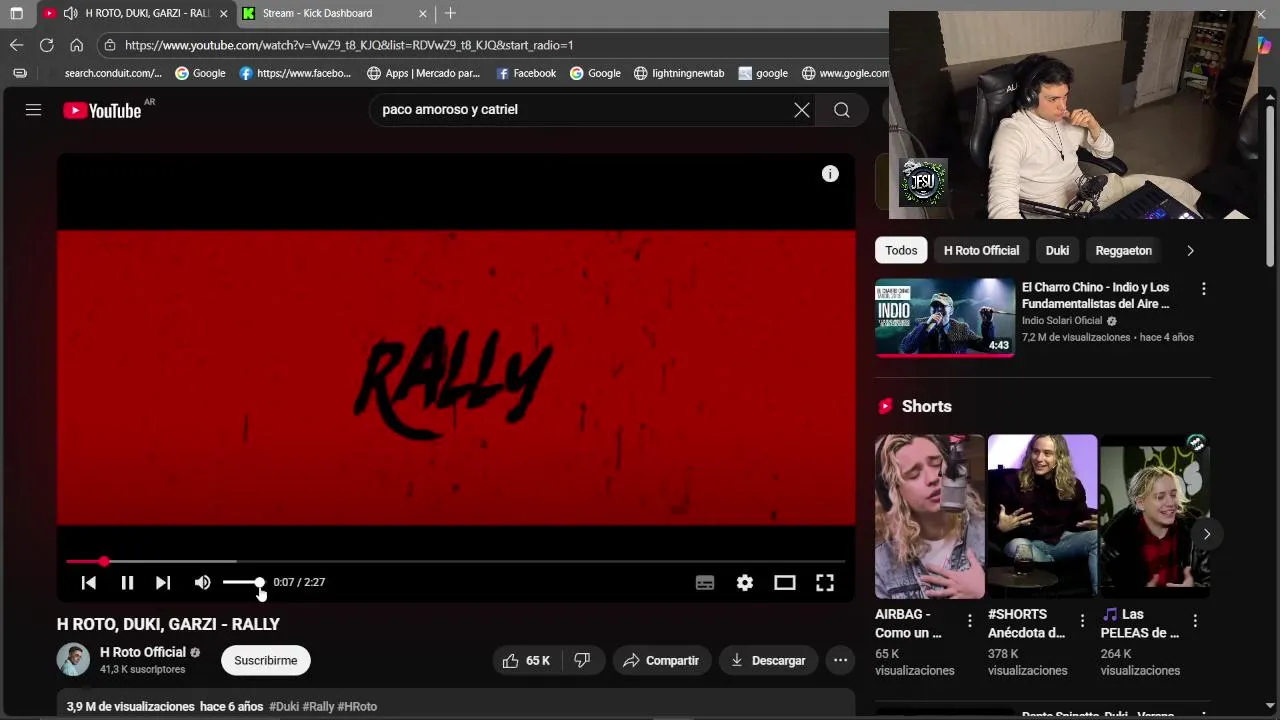Dislike the video

click(582, 660)
